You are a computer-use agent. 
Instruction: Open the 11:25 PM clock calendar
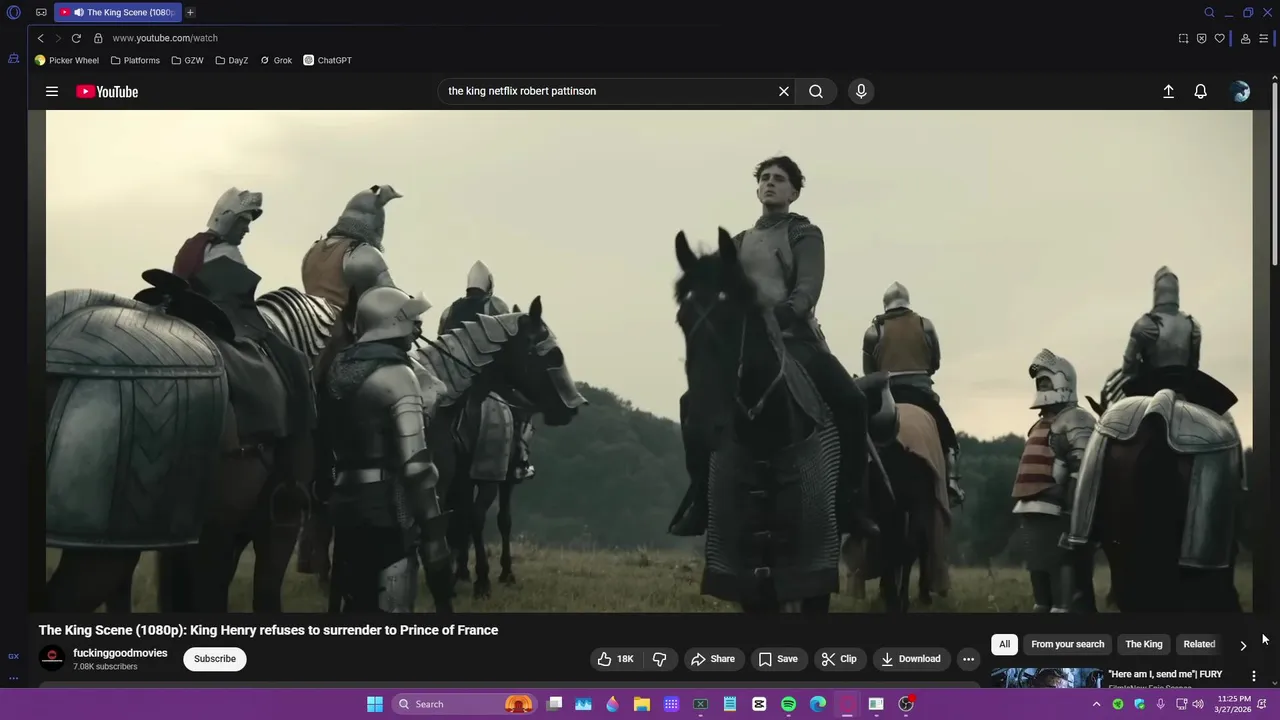(1233, 704)
